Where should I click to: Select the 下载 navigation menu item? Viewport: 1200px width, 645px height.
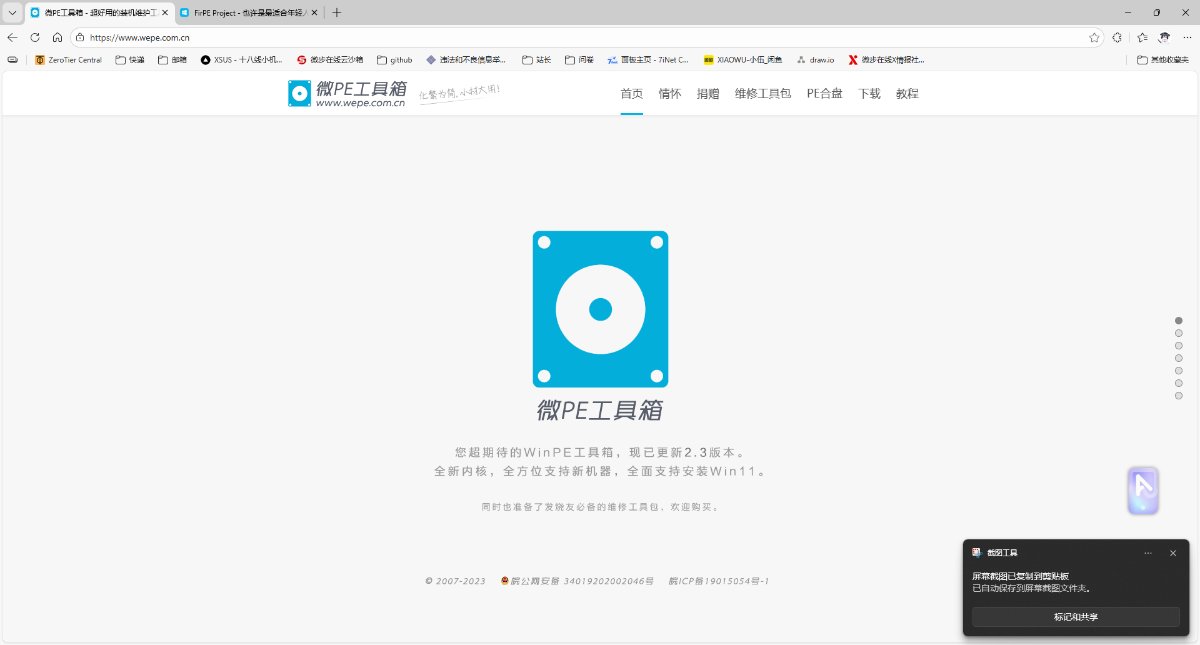coord(868,93)
